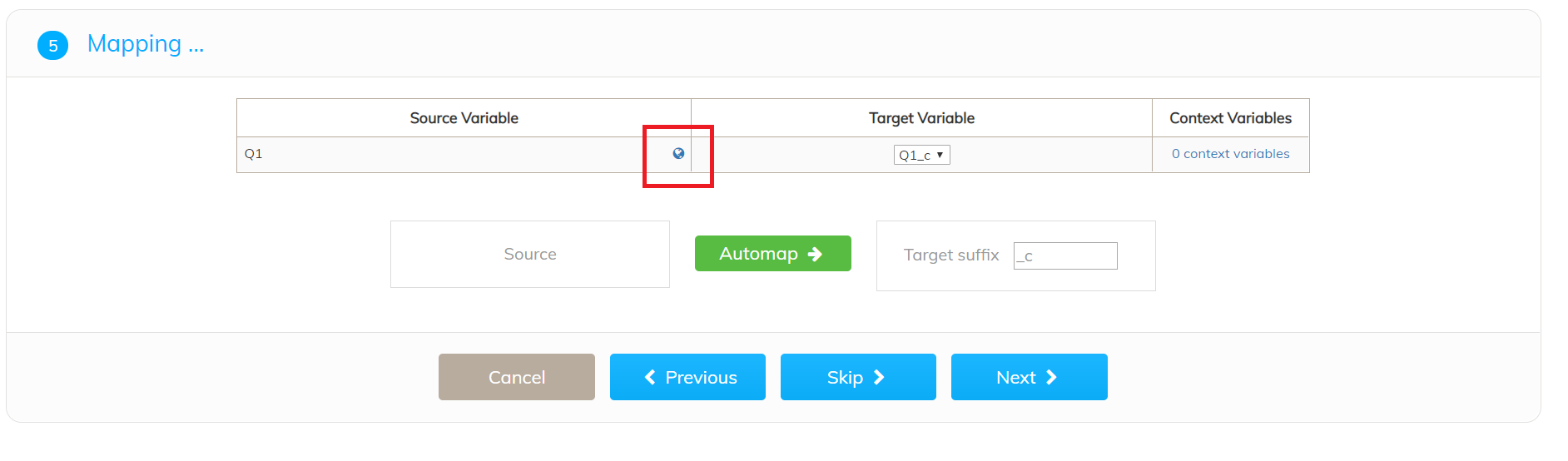Skip this mapping step
The width and height of the screenshot is (1568, 461).
coord(858,377)
